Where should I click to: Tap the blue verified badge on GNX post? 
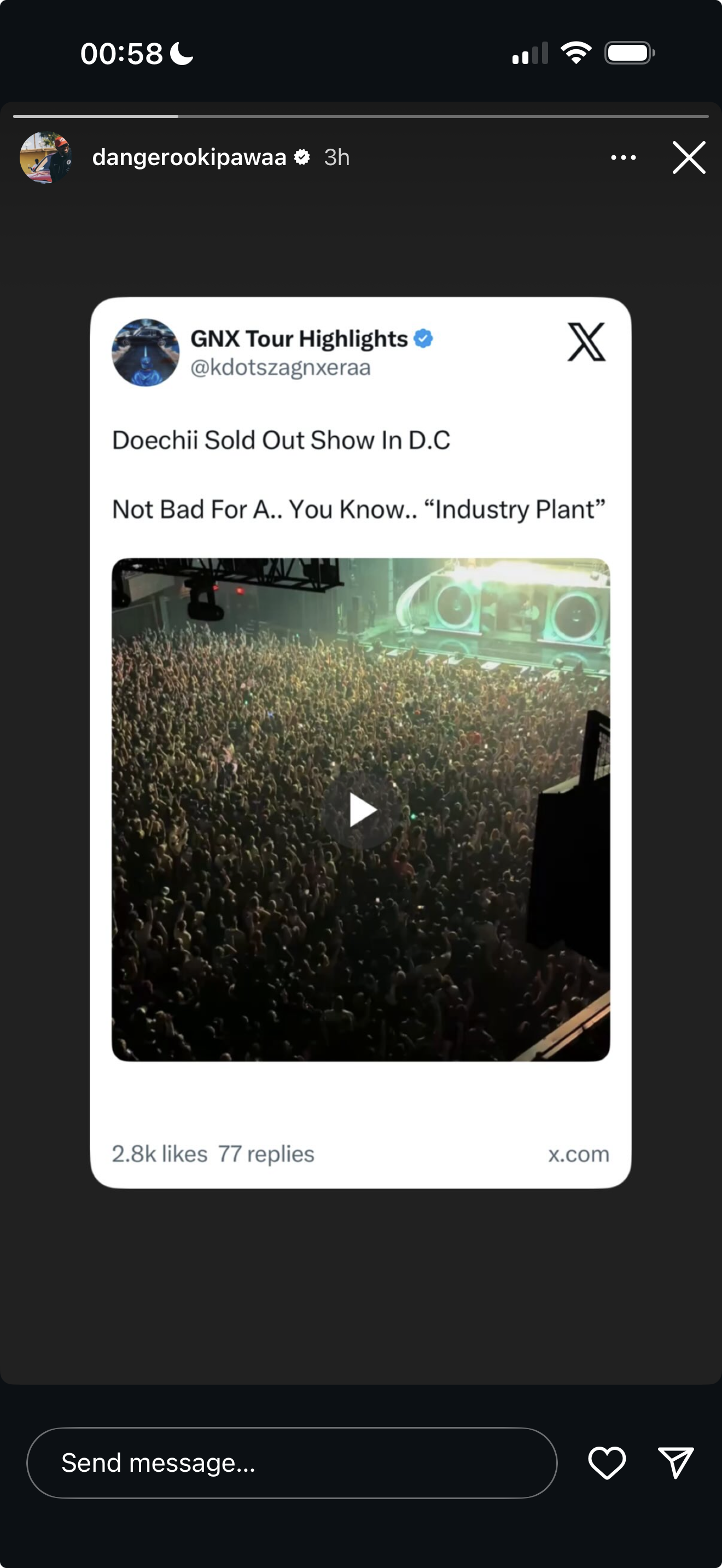coord(423,338)
